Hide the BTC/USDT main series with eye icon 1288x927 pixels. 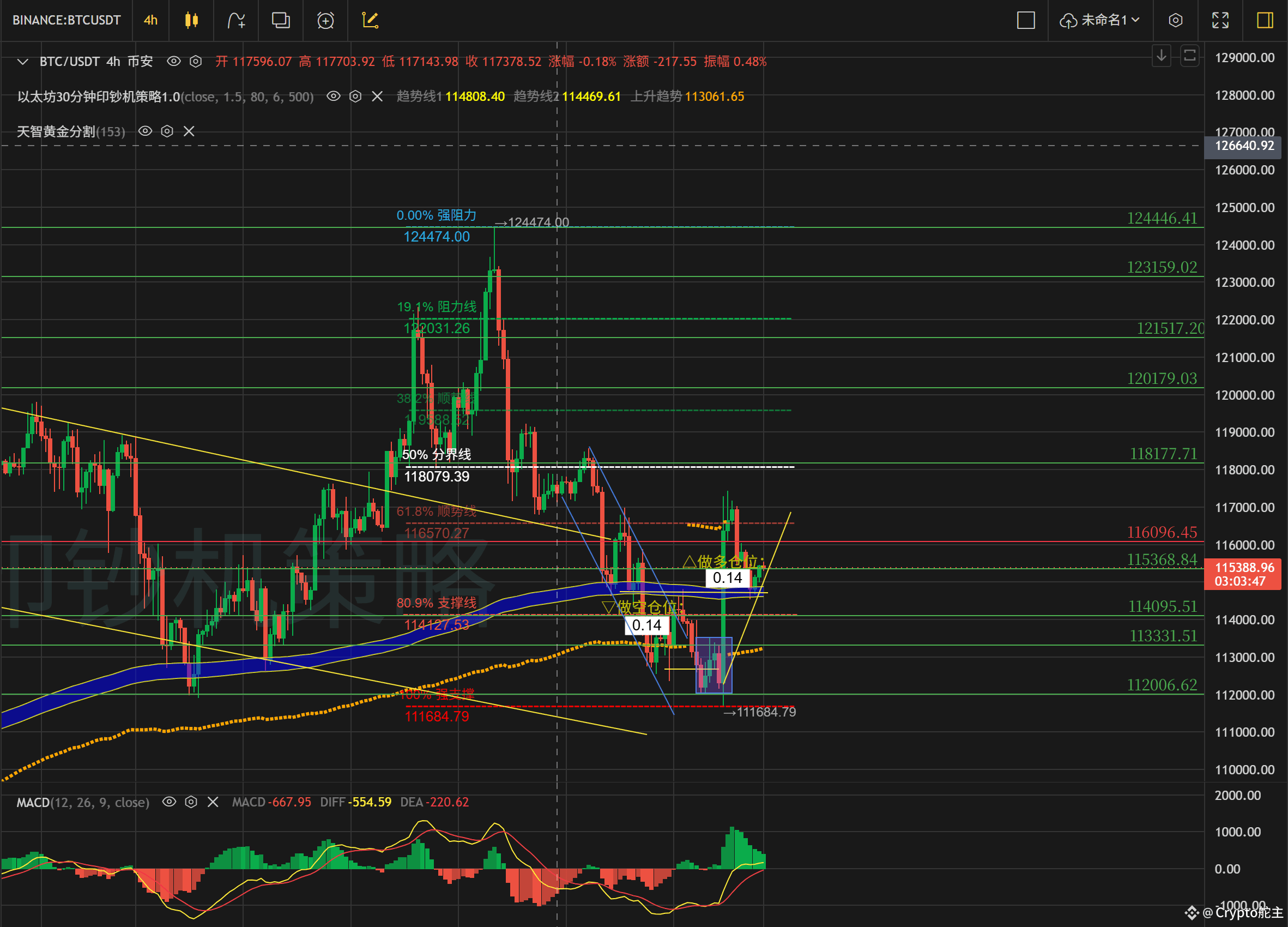click(x=174, y=61)
